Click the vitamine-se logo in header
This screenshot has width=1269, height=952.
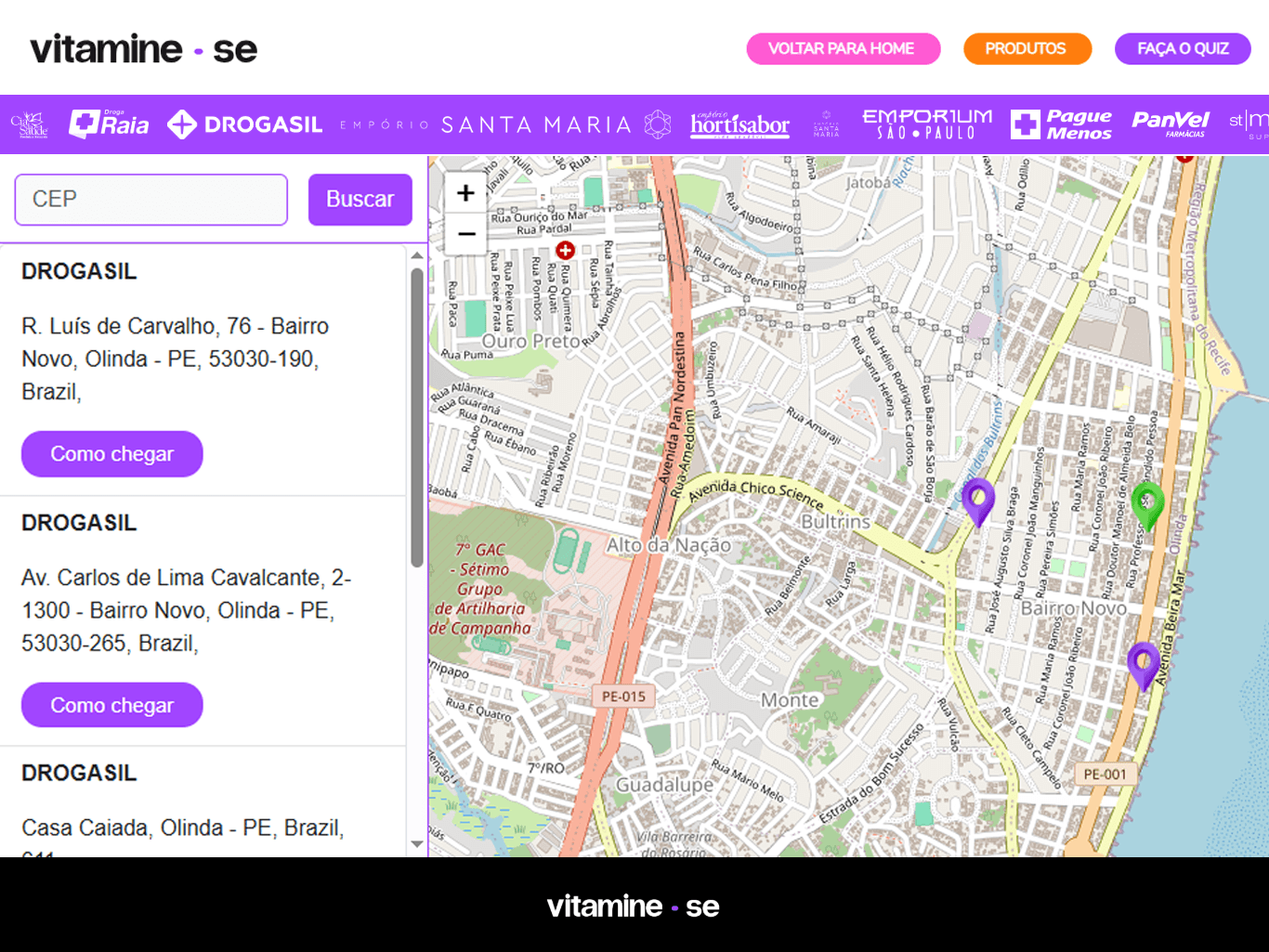[x=144, y=48]
